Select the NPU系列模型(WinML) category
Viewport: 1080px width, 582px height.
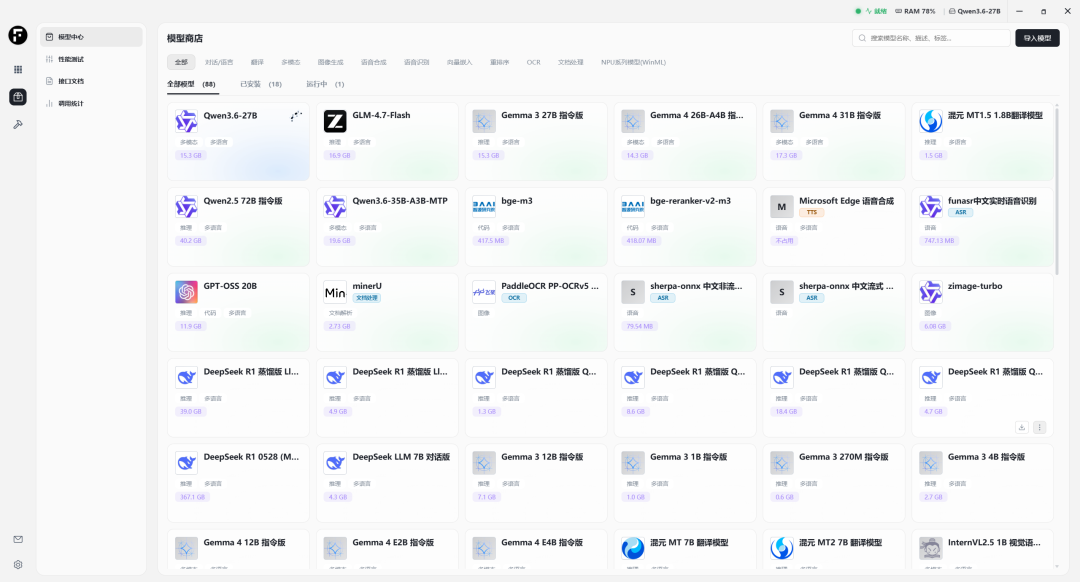(633, 62)
